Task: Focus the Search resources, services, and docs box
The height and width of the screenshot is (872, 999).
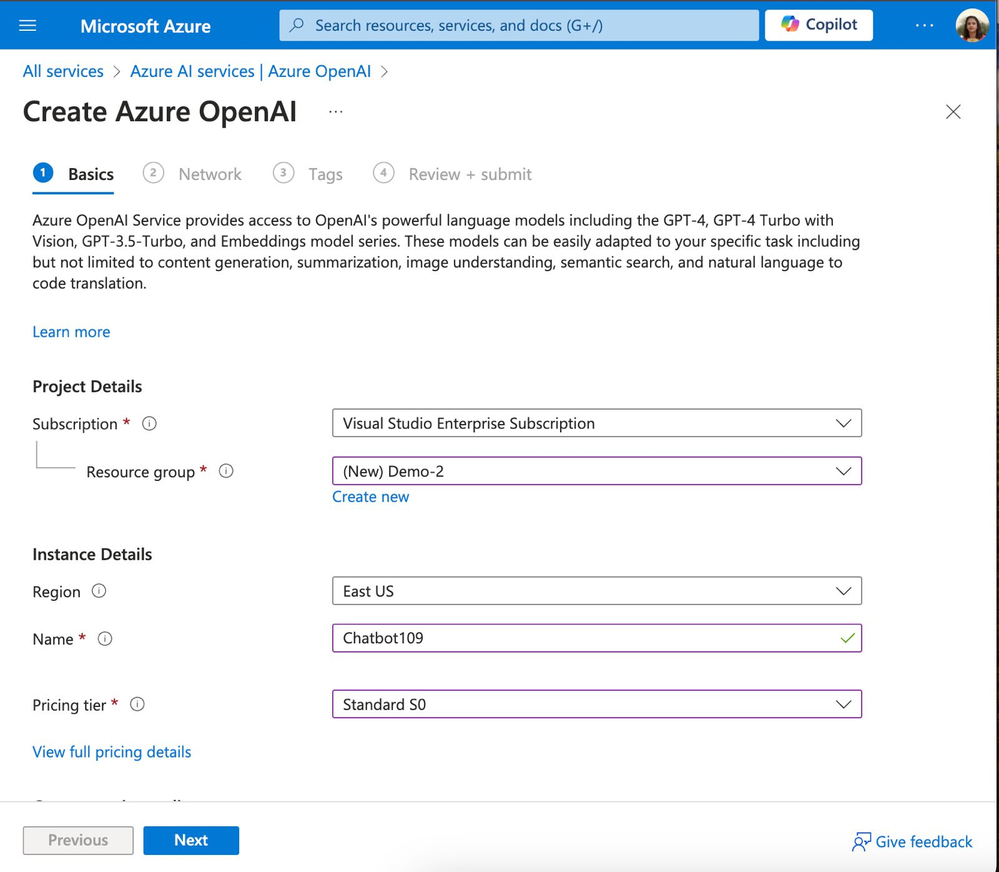Action: [x=519, y=25]
